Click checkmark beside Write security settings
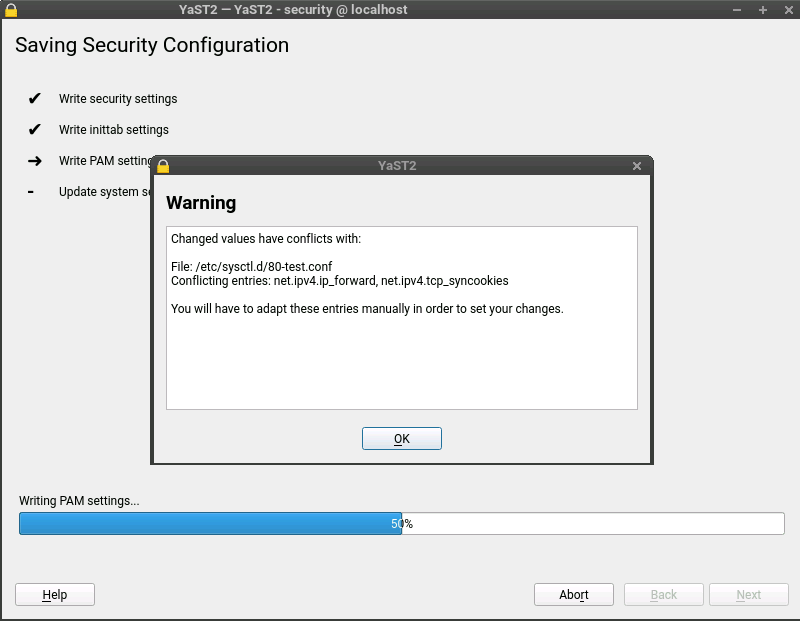This screenshot has height=621, width=800. 35,99
